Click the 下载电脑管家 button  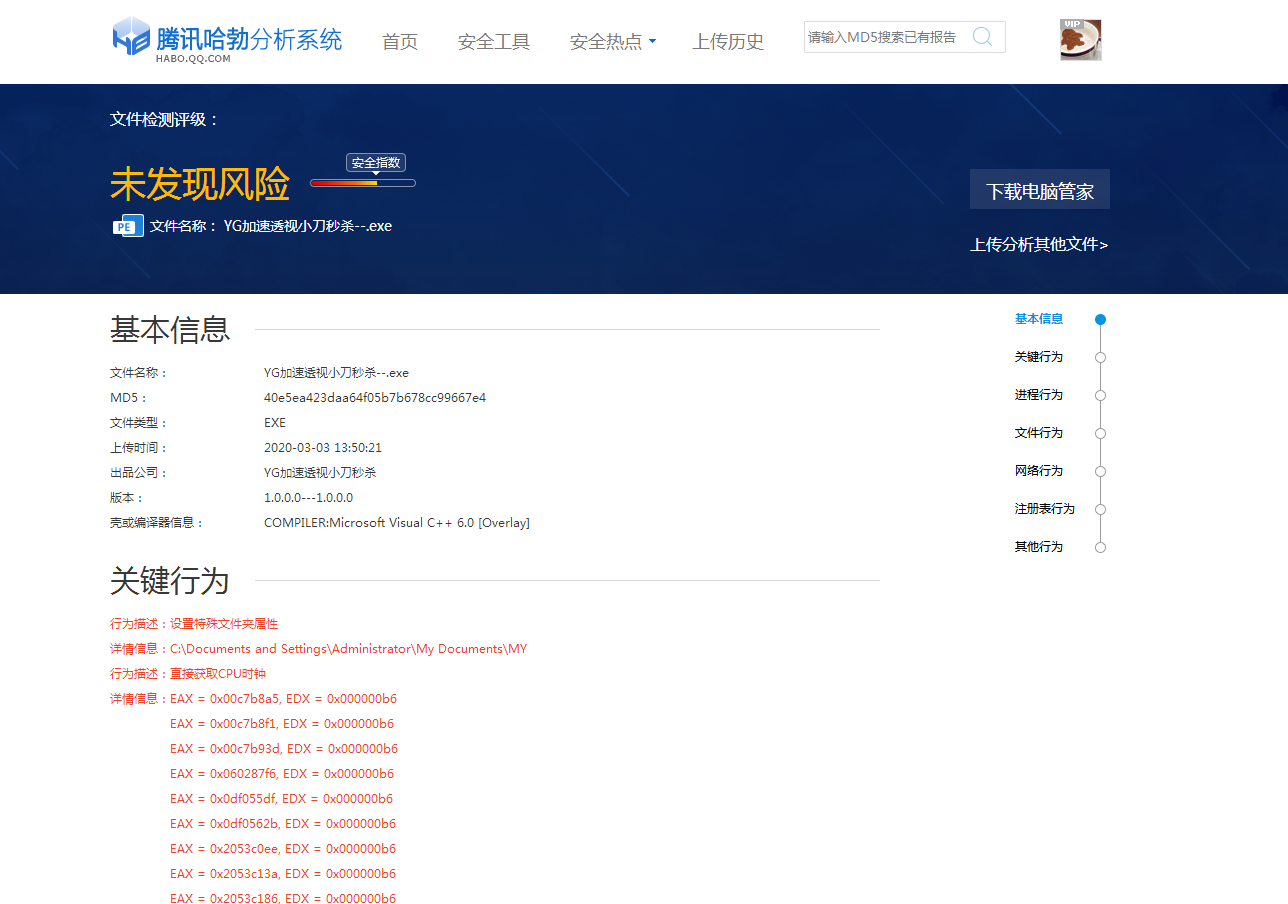pyautogui.click(x=1040, y=189)
